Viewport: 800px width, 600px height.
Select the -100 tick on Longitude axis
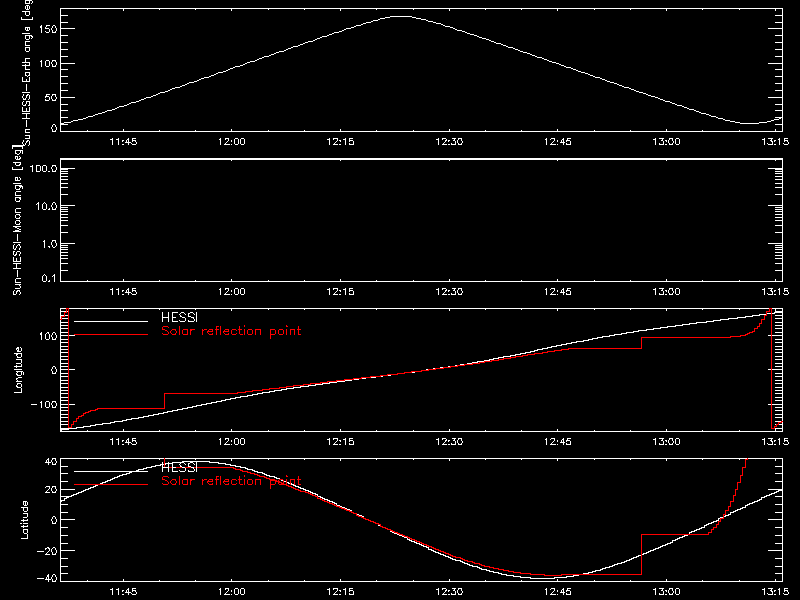click(44, 404)
